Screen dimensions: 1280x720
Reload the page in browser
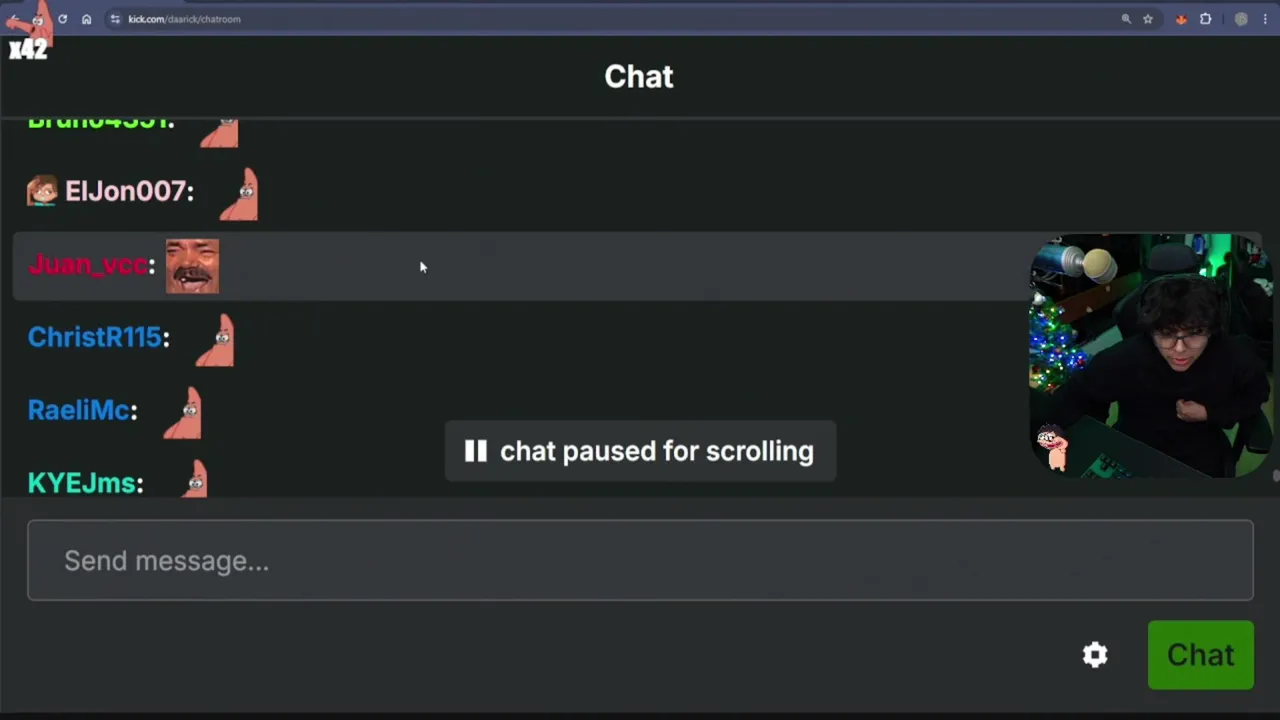[62, 19]
